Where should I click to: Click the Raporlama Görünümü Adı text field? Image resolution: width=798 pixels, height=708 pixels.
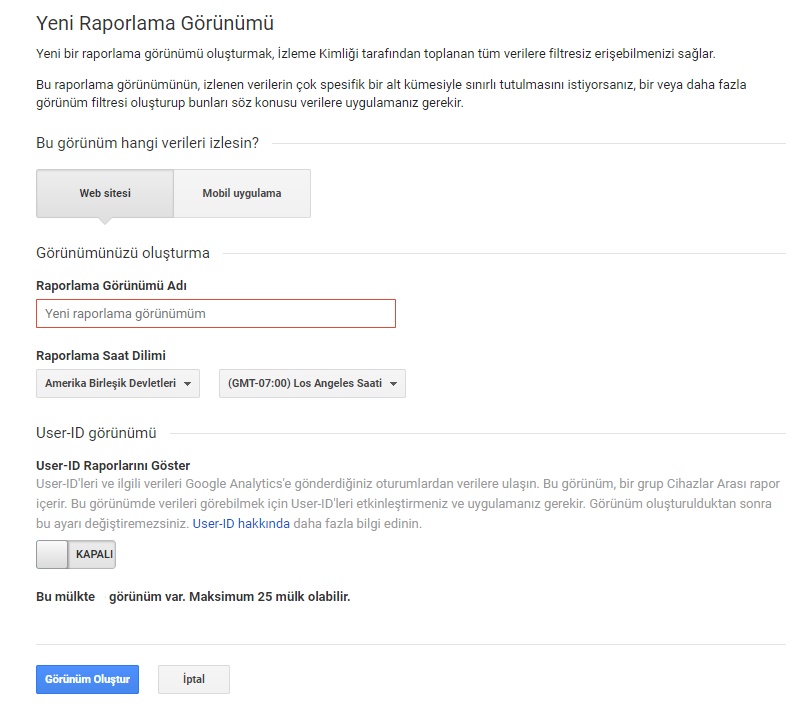[x=215, y=314]
